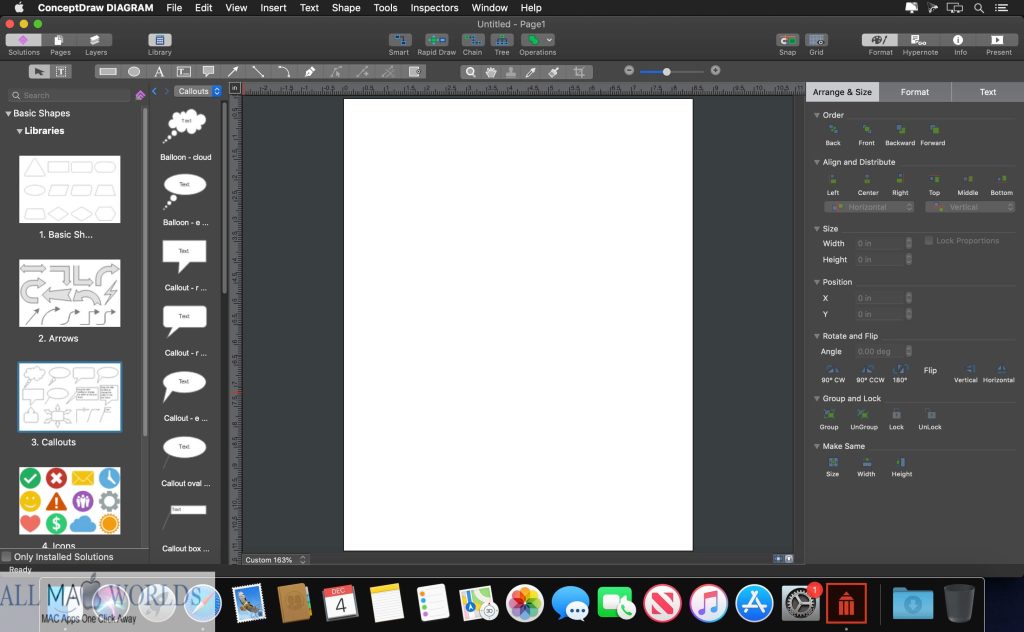Click zoom out minus button
Viewport: 1024px width, 632px height.
[629, 71]
